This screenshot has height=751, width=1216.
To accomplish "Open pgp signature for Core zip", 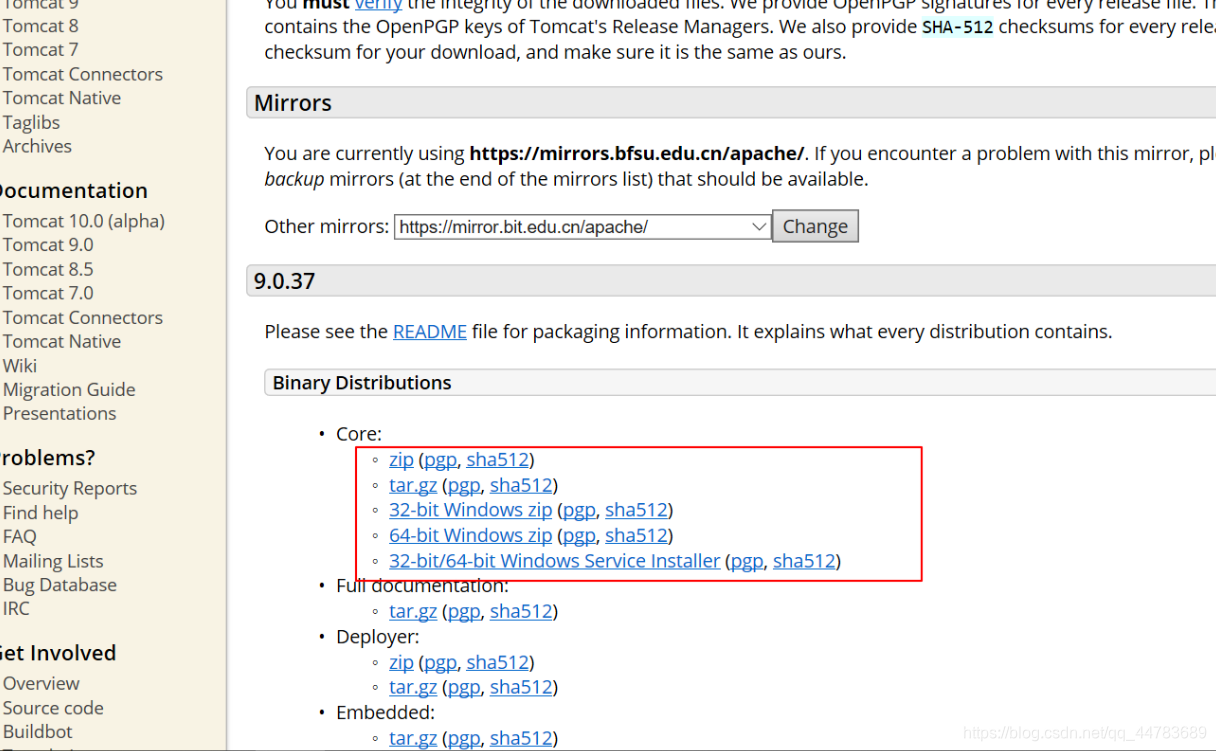I will [440, 460].
